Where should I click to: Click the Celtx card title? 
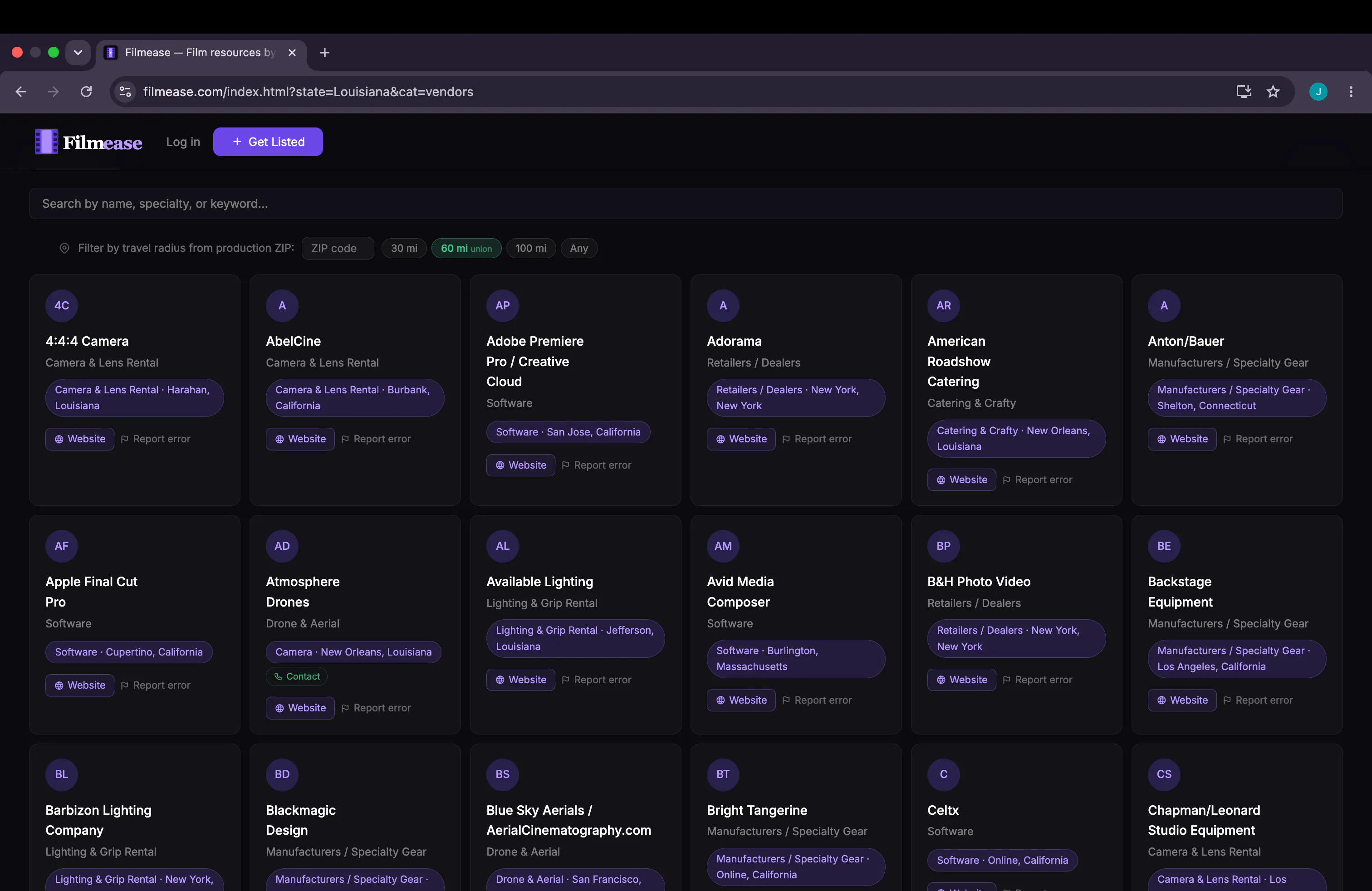[943, 810]
